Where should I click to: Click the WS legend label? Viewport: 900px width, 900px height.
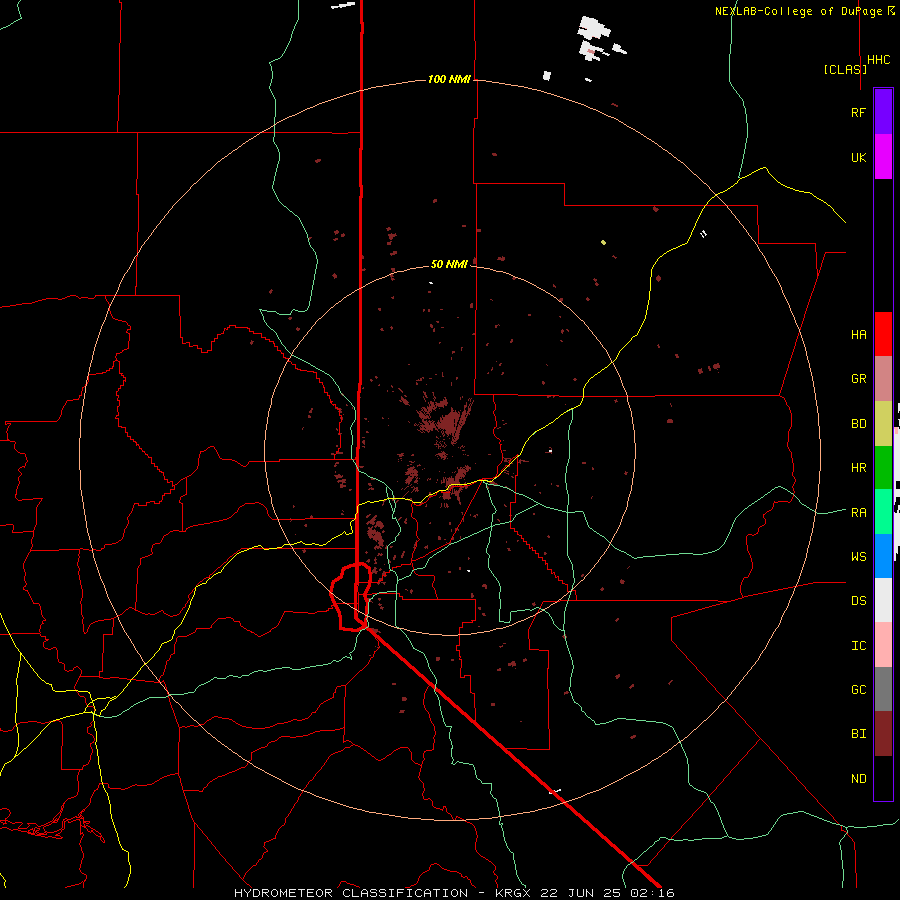[x=859, y=556]
